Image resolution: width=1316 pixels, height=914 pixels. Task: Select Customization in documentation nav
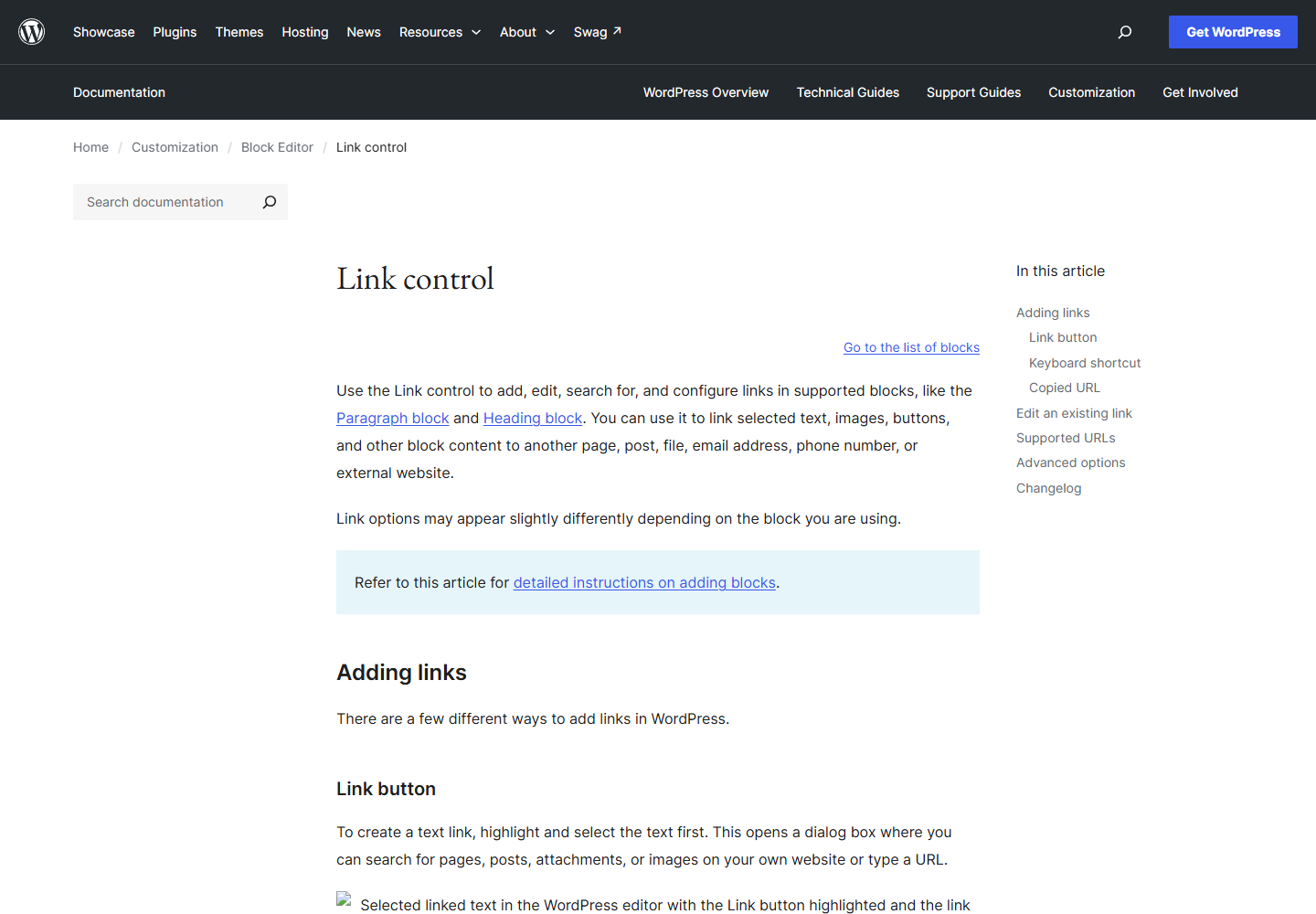[1092, 92]
